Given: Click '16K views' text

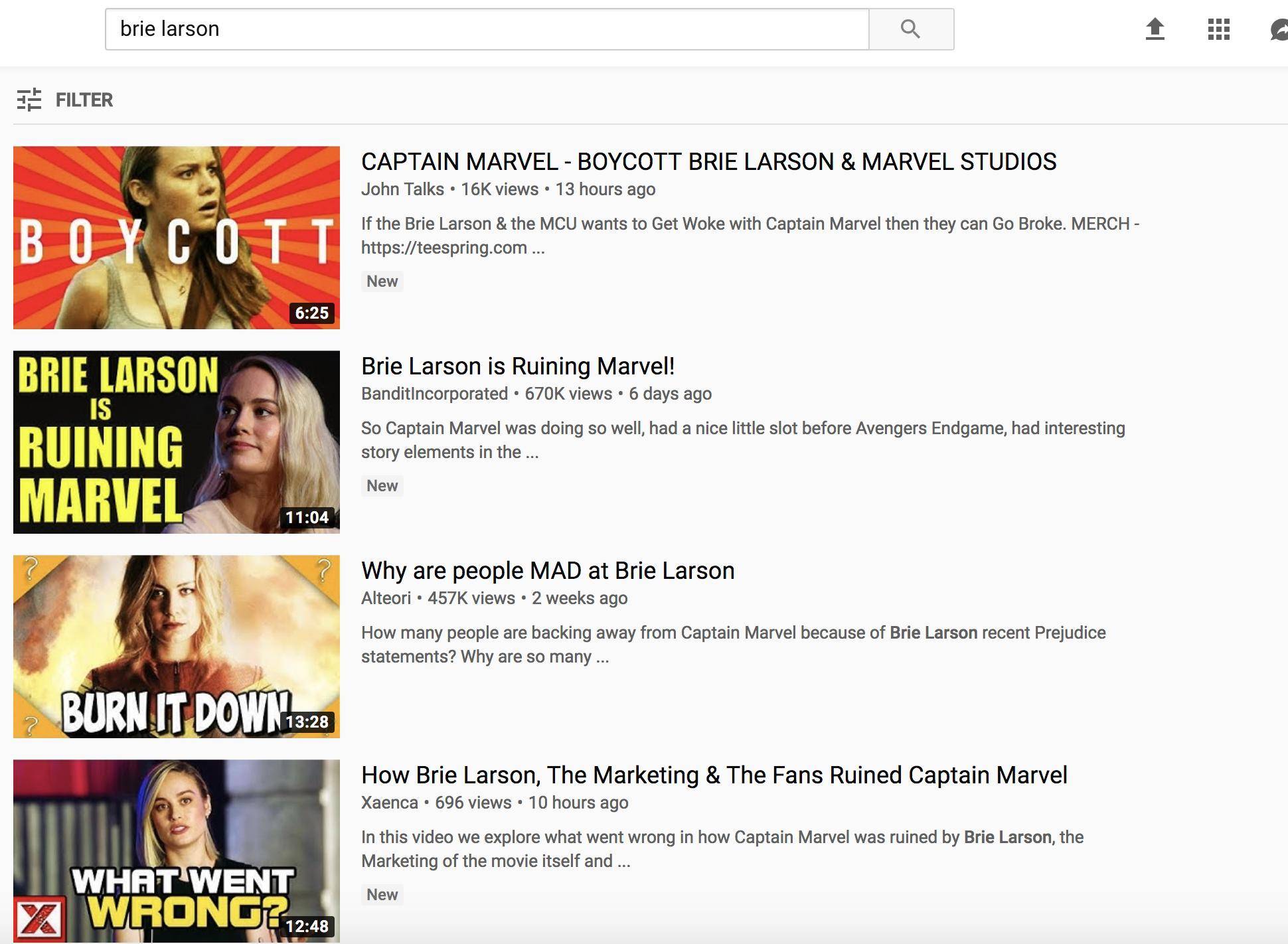Looking at the screenshot, I should pyautogui.click(x=499, y=189).
